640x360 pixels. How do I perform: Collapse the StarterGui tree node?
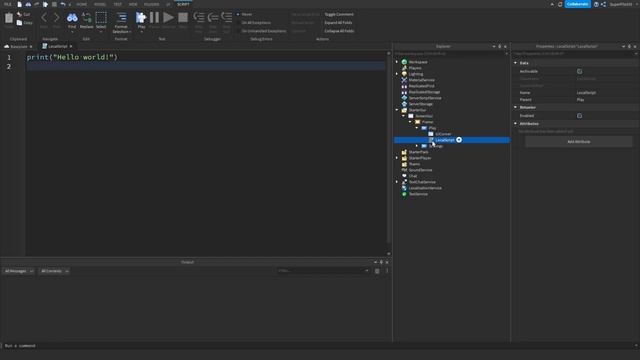397,110
